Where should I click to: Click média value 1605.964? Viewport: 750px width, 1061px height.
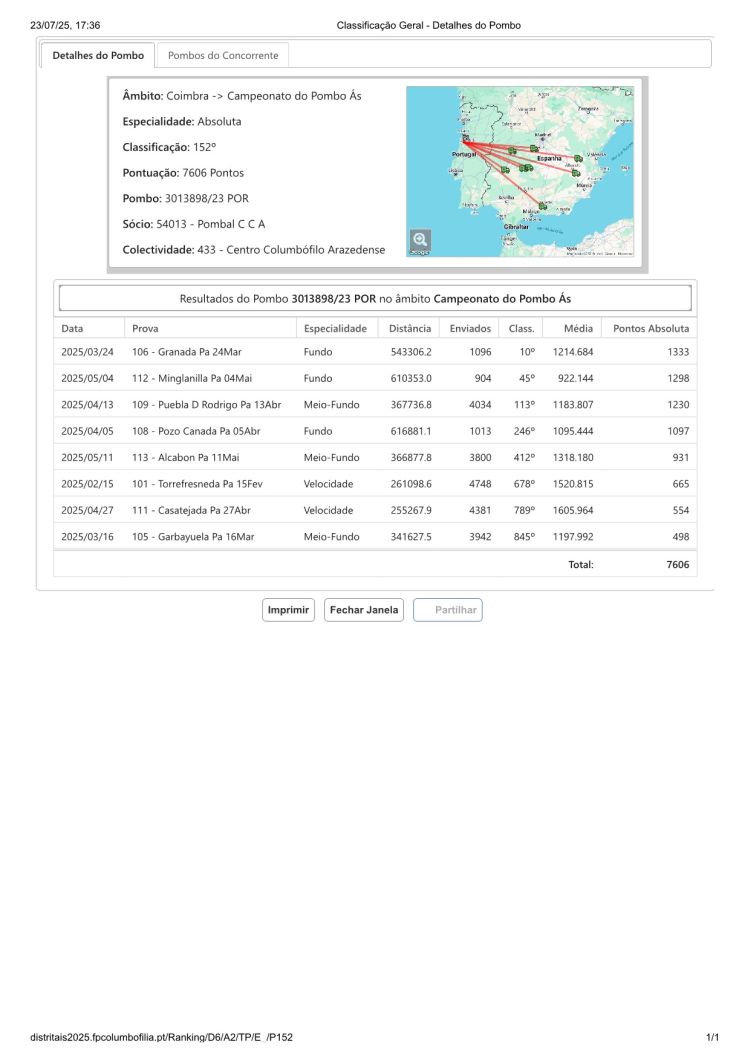point(573,510)
